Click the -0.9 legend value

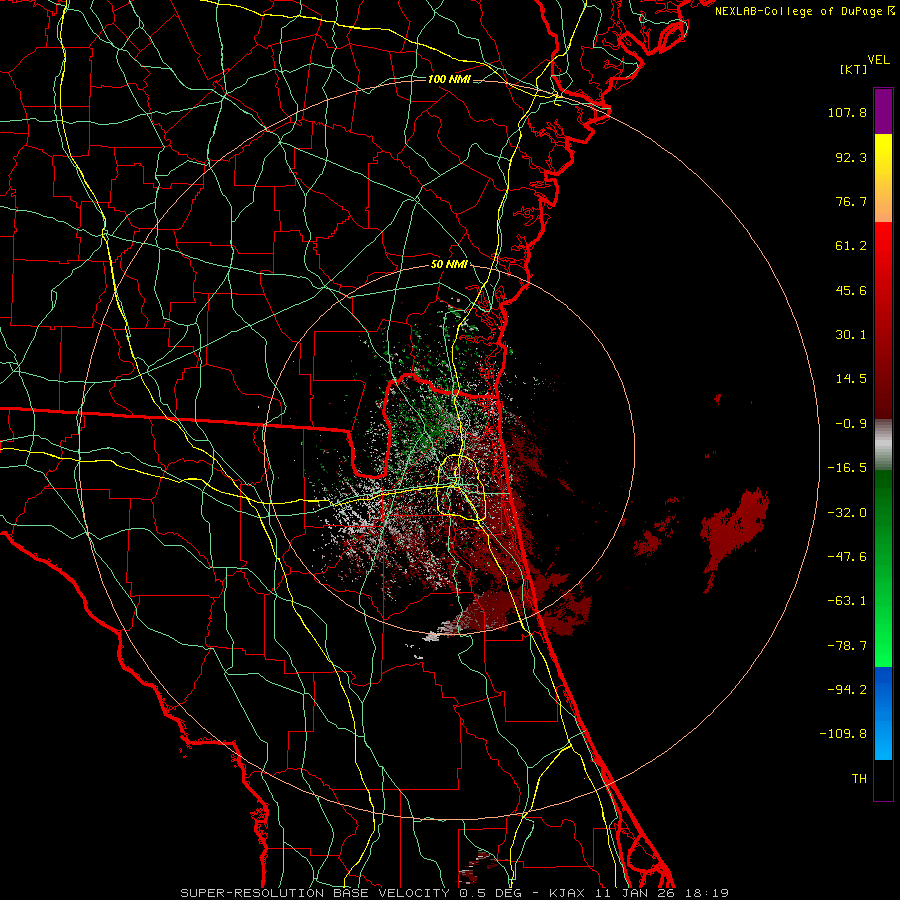(x=851, y=424)
